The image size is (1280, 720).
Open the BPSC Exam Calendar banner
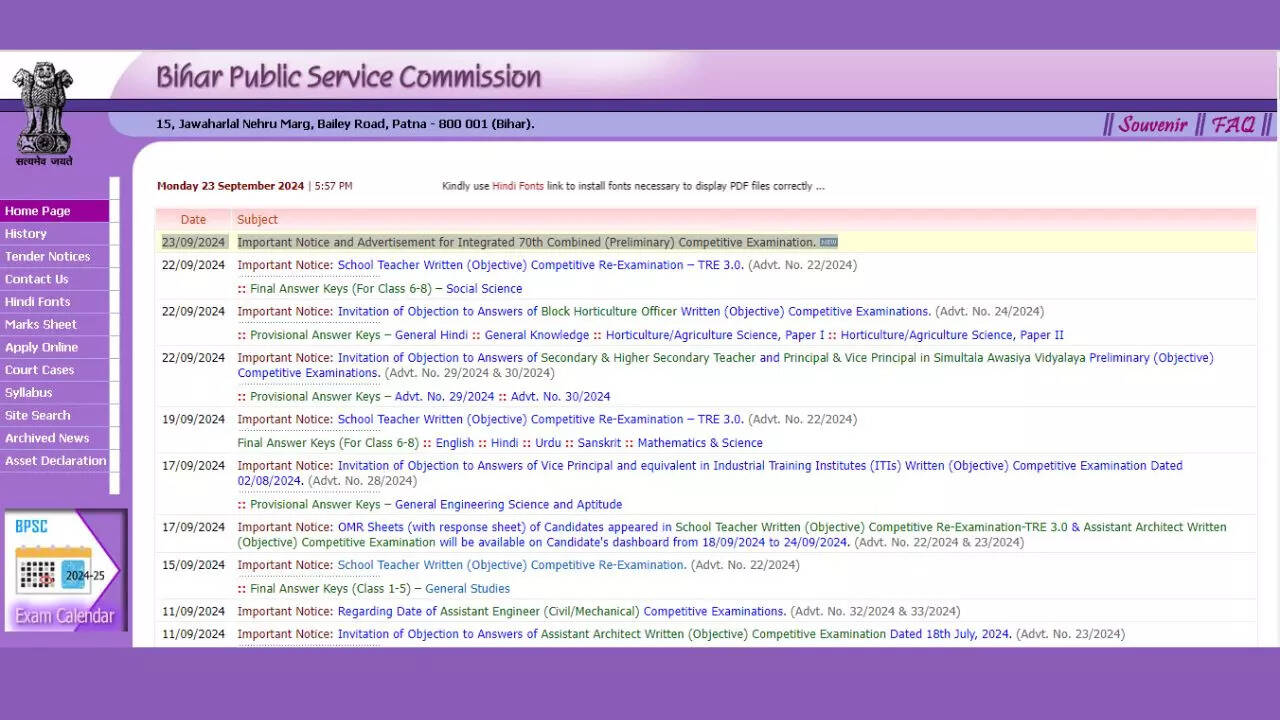(x=65, y=571)
